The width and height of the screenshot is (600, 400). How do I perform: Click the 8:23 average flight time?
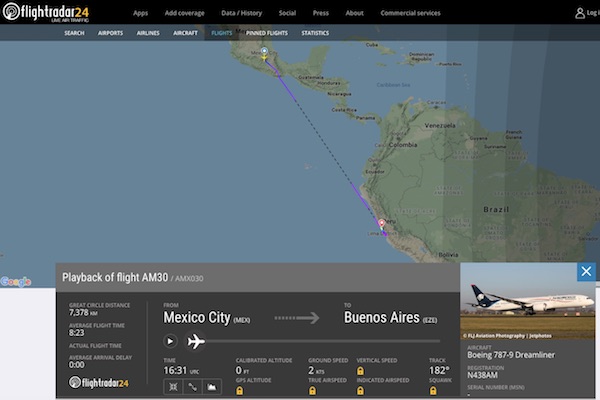coord(76,333)
